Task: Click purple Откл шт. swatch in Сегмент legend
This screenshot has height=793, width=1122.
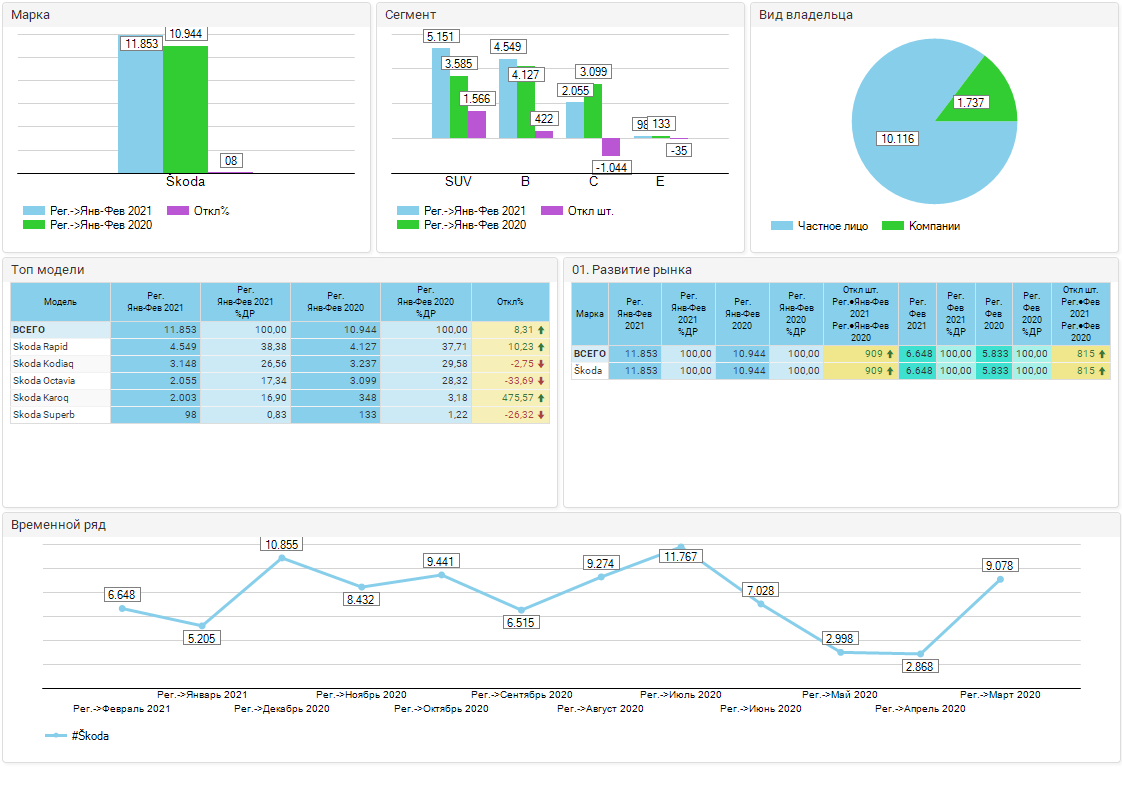Action: 551,211
